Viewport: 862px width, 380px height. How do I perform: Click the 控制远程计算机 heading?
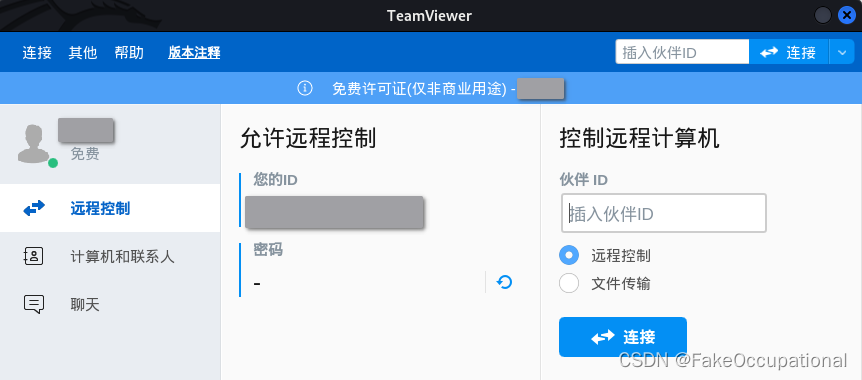pyautogui.click(x=640, y=138)
